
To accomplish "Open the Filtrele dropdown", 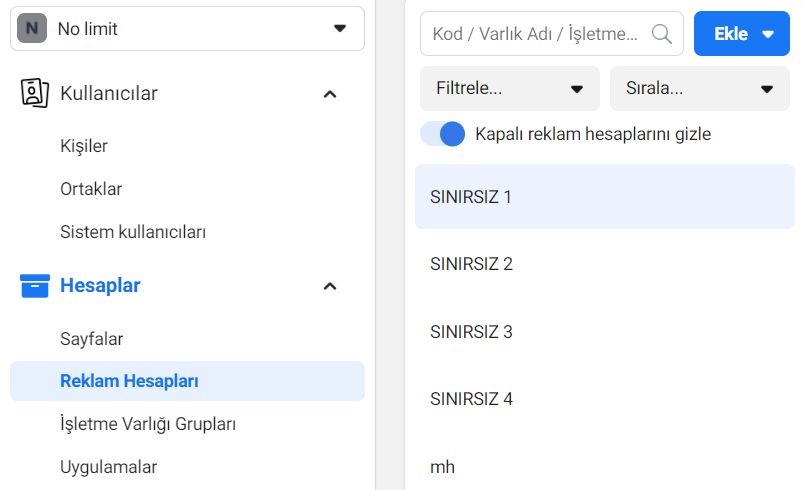I will coord(510,88).
